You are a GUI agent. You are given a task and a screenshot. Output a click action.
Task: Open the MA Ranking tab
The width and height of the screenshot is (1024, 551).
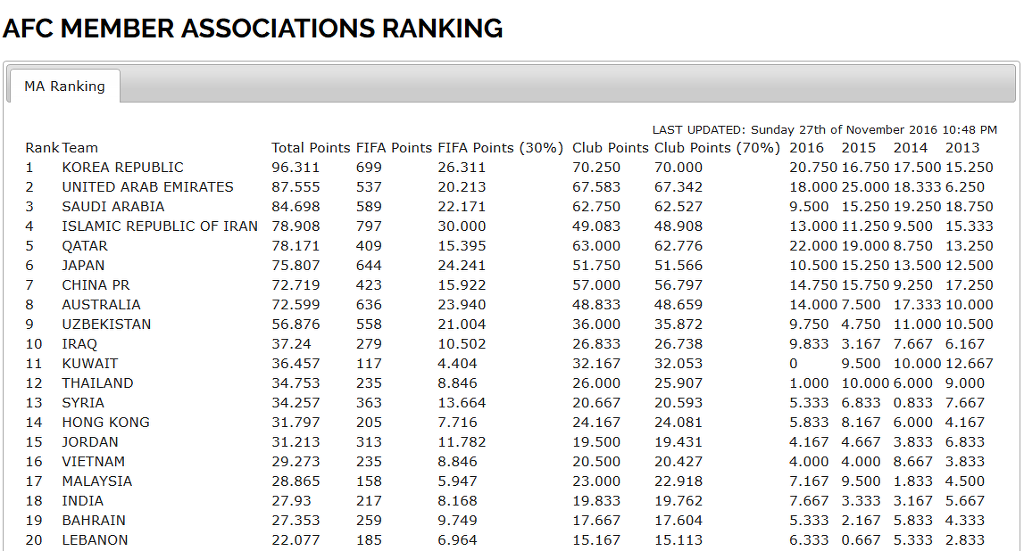tap(65, 86)
